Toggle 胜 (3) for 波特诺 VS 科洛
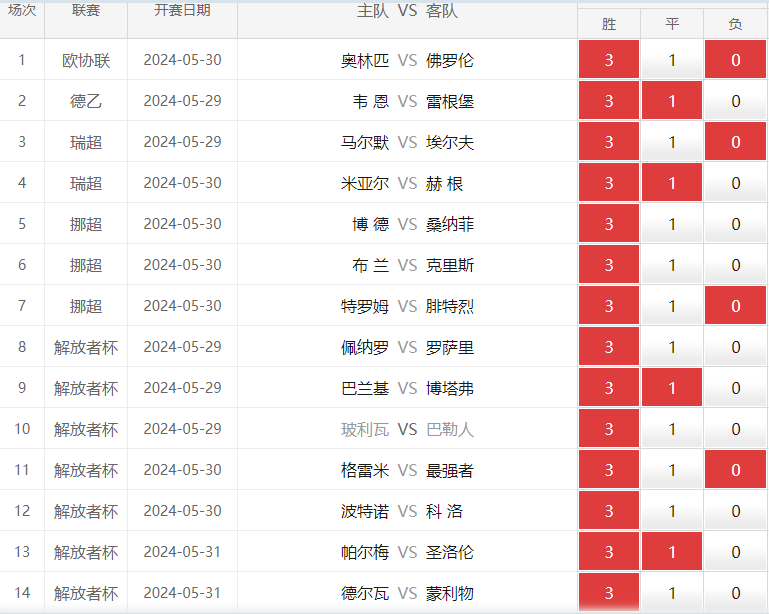The height and width of the screenshot is (614, 769). click(609, 511)
